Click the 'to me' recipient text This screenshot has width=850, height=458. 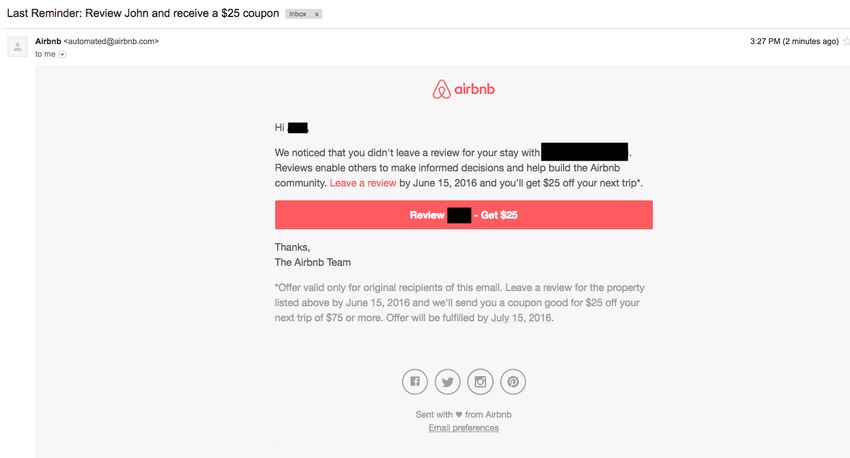[45, 54]
